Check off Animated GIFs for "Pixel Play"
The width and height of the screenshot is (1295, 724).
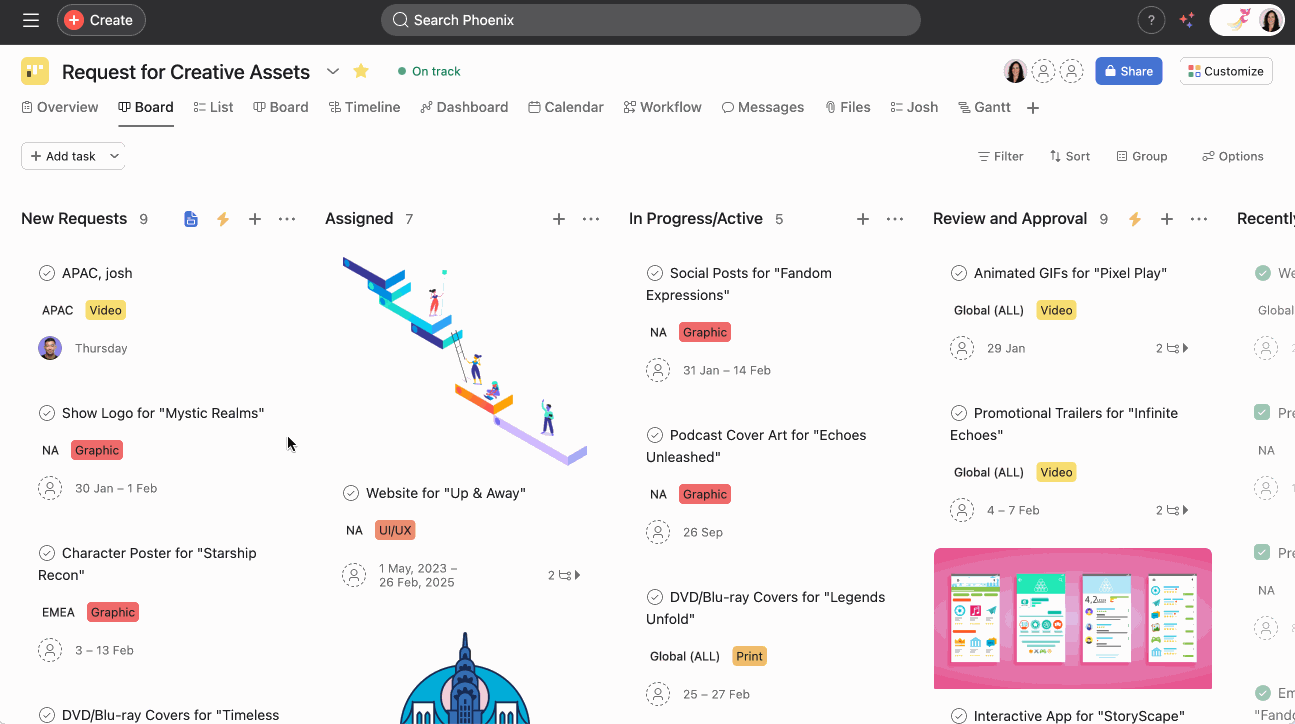coord(959,273)
